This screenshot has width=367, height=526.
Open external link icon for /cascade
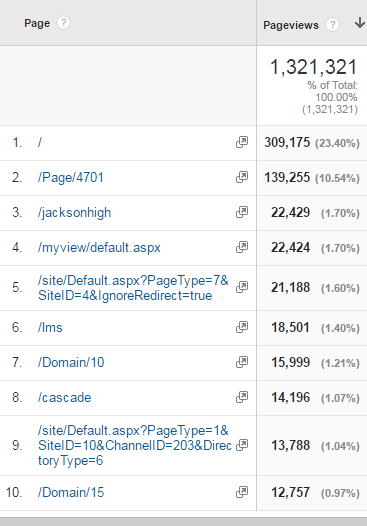(x=242, y=397)
